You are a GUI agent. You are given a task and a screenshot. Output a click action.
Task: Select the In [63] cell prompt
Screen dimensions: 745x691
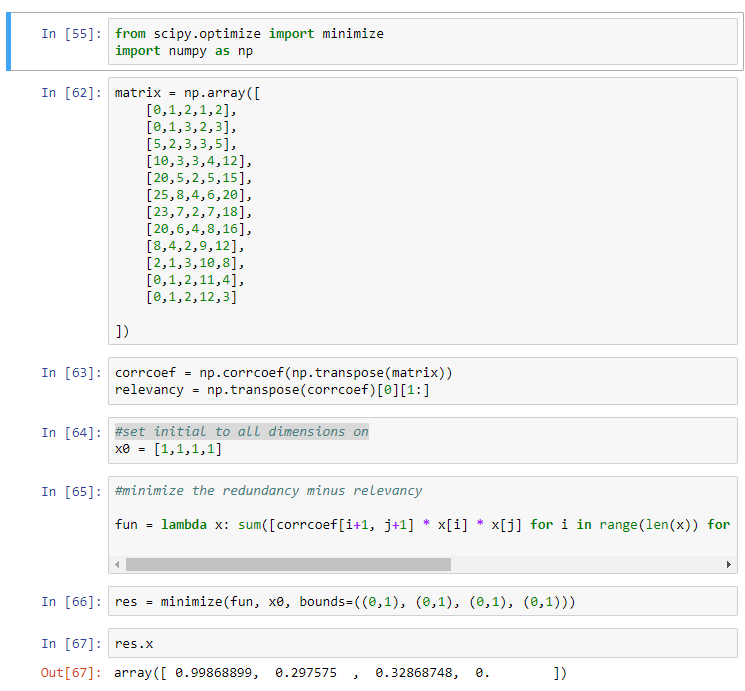tap(71, 373)
